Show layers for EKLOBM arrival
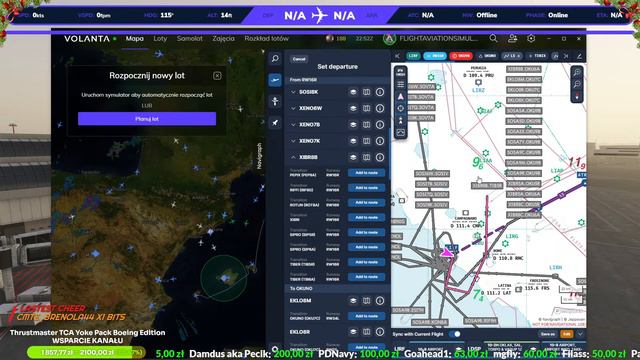The width and height of the screenshot is (640, 360). (x=353, y=301)
